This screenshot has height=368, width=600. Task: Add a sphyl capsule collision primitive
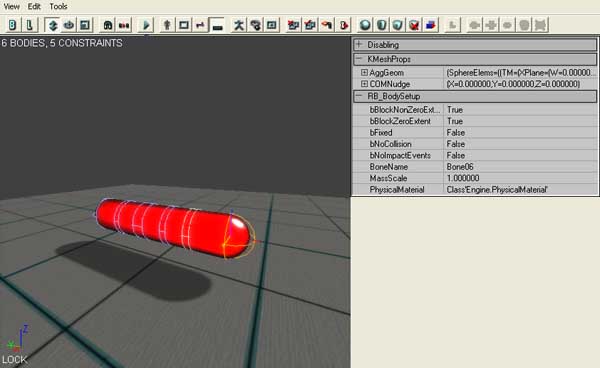382,25
